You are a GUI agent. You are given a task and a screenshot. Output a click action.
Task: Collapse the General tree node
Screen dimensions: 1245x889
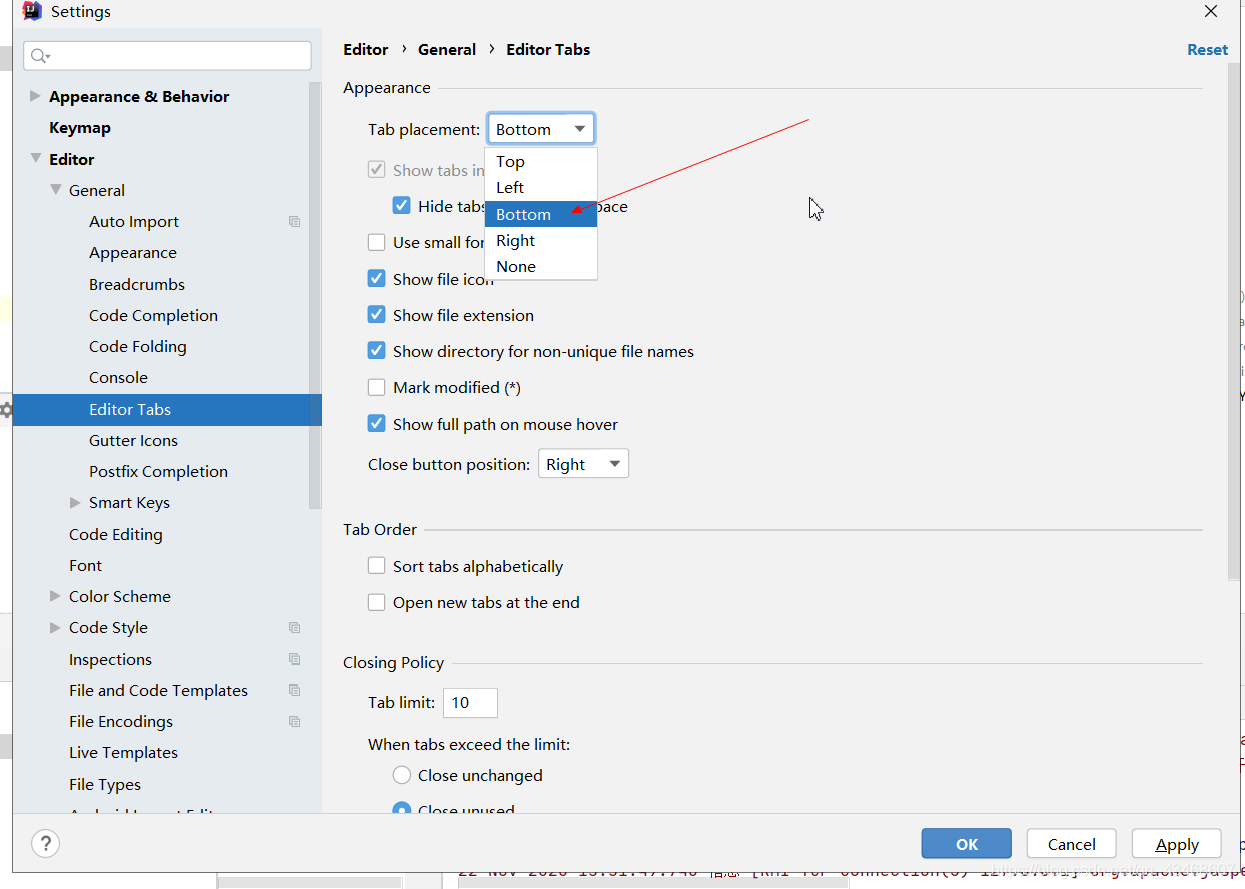click(x=56, y=190)
